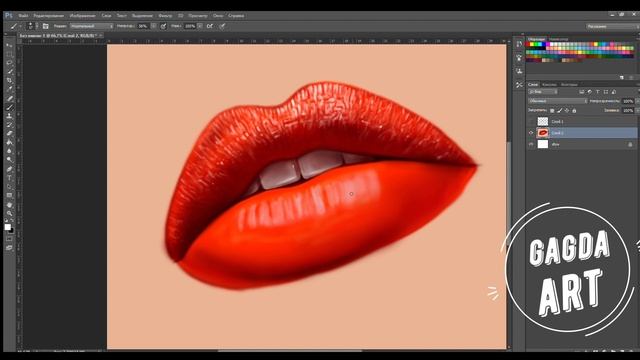
Task: Select the Brush tool in toolbox
Action: (x=9, y=107)
